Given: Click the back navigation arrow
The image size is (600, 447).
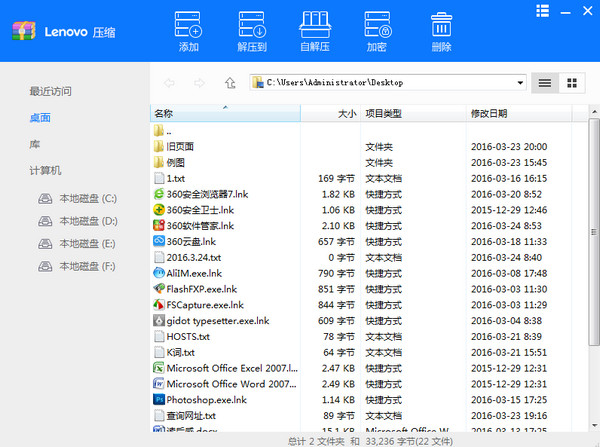Looking at the screenshot, I should [169, 83].
